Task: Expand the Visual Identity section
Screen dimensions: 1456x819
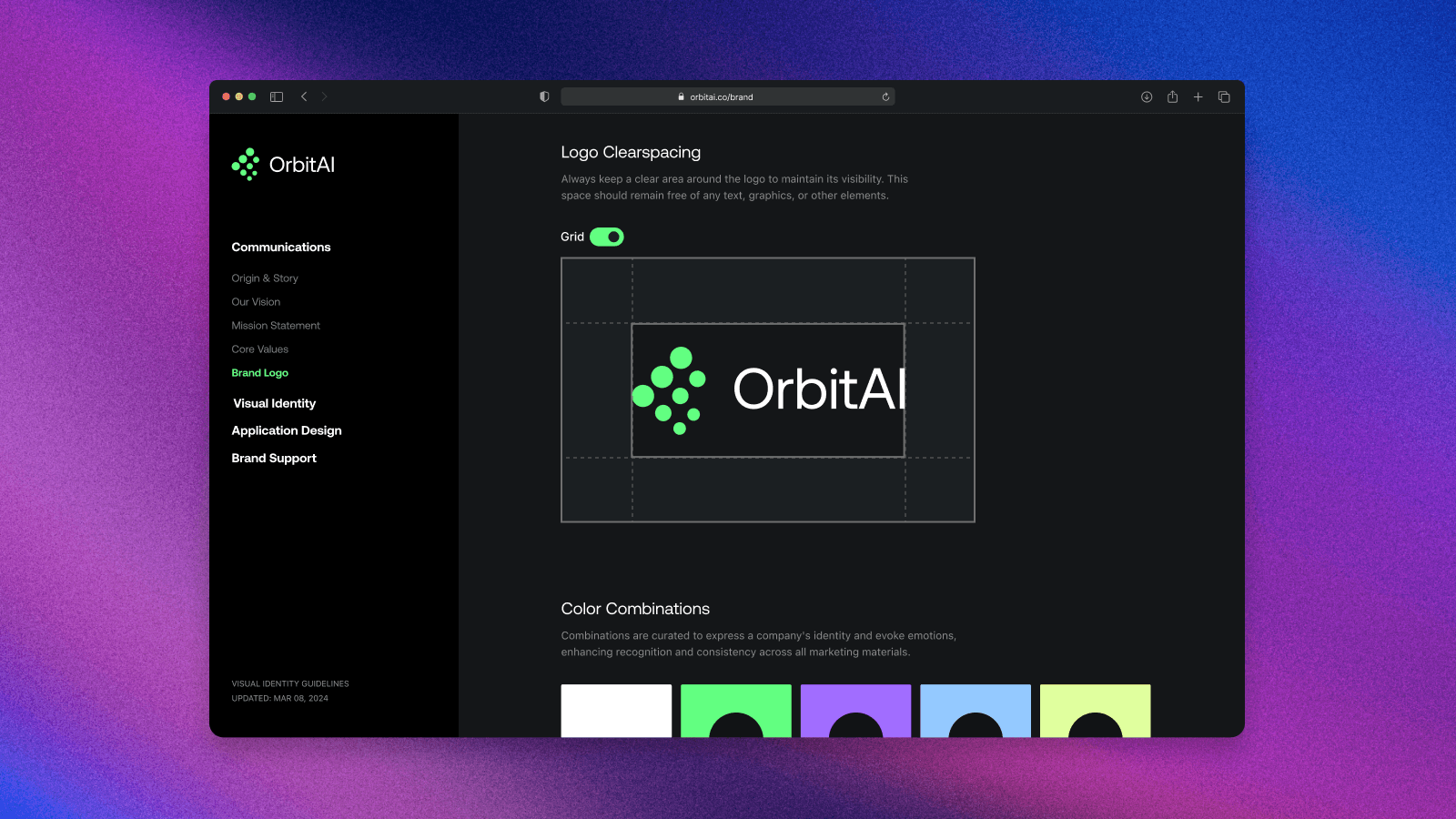Action: (x=274, y=402)
